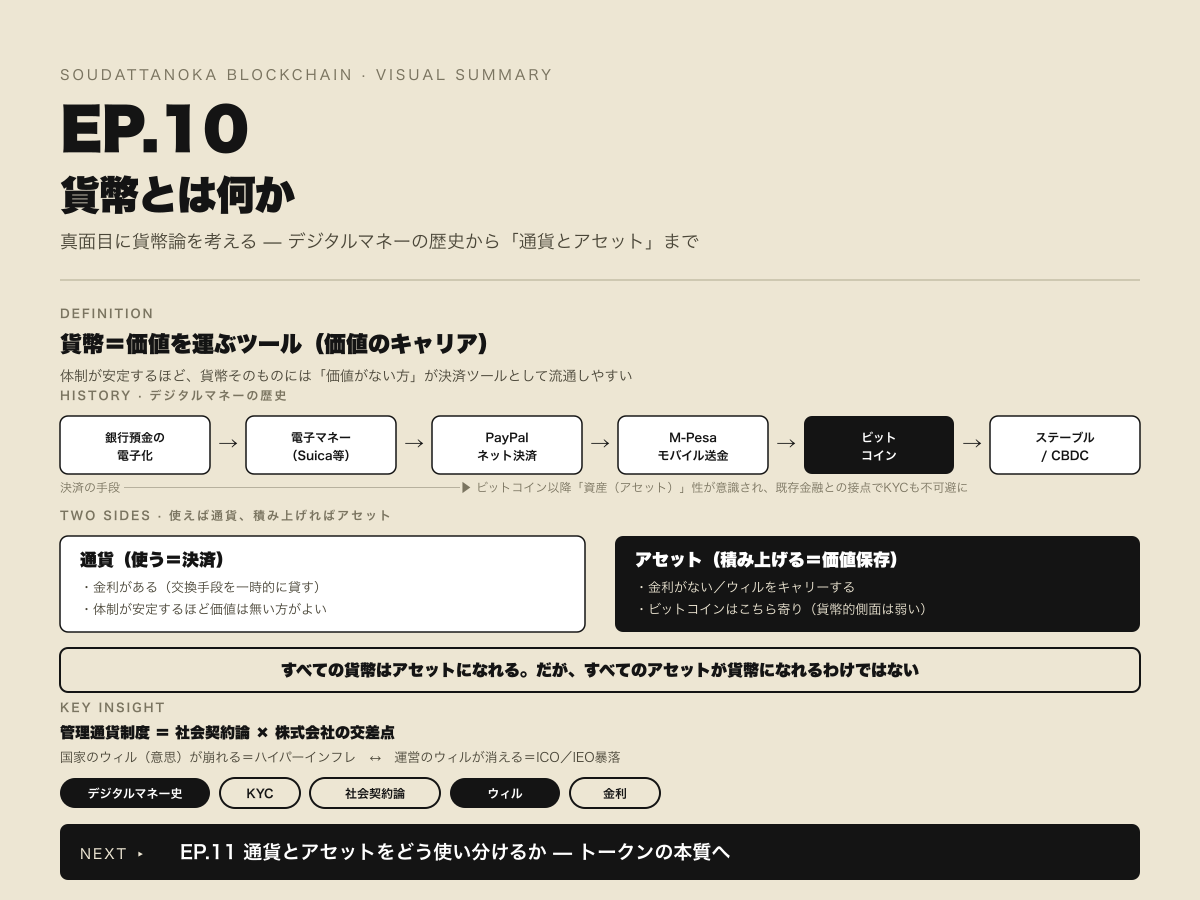Click the subtitle starting 真面目に貨幣論を考える
The width and height of the screenshot is (1200, 900).
click(379, 241)
